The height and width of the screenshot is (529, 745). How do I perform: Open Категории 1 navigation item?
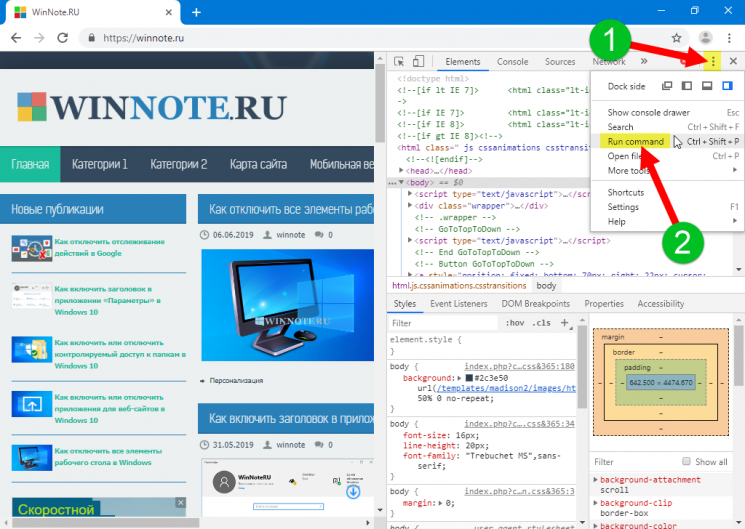99,164
